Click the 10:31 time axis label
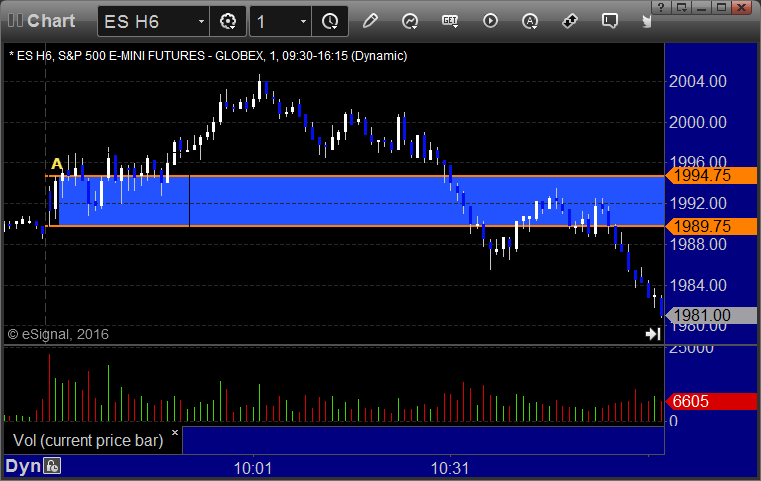761x481 pixels. (x=450, y=468)
